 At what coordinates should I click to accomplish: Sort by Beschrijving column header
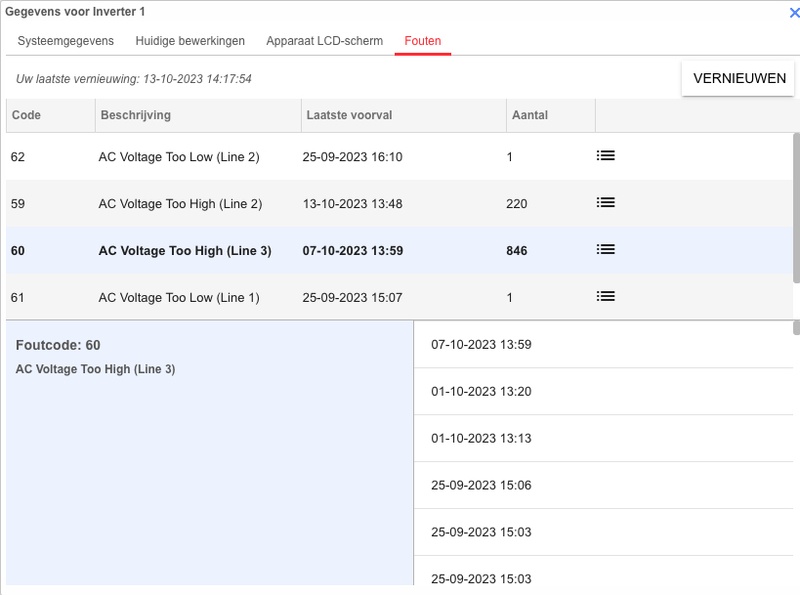click(135, 115)
